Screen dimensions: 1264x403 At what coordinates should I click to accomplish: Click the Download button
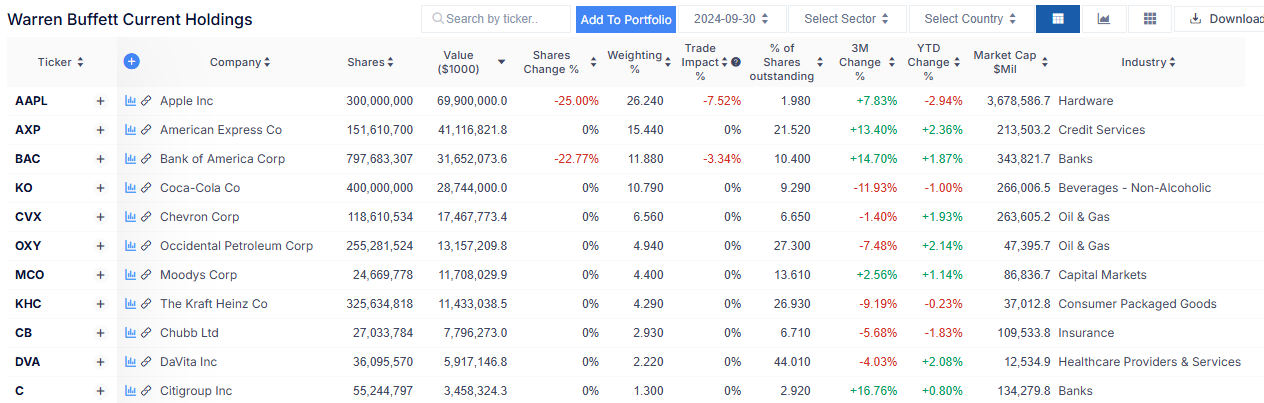(1226, 19)
